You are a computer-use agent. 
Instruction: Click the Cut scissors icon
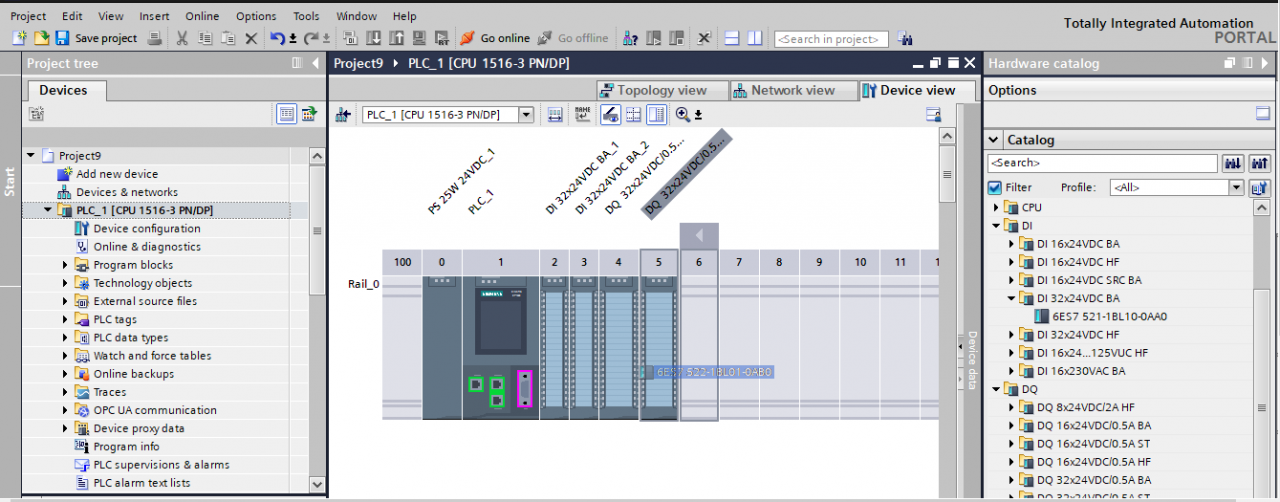[182, 38]
